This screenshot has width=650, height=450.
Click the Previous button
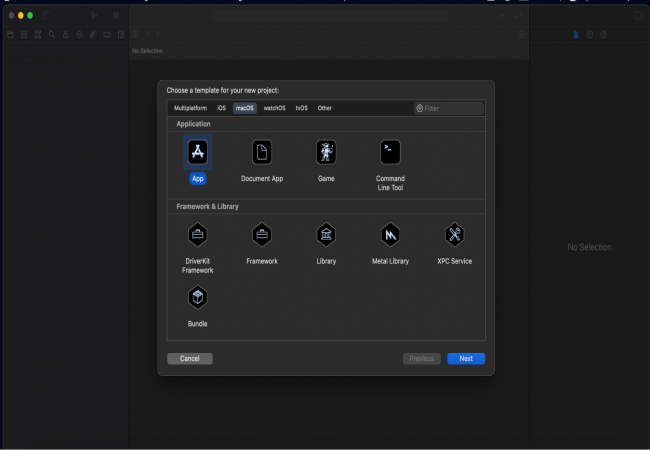tap(422, 358)
